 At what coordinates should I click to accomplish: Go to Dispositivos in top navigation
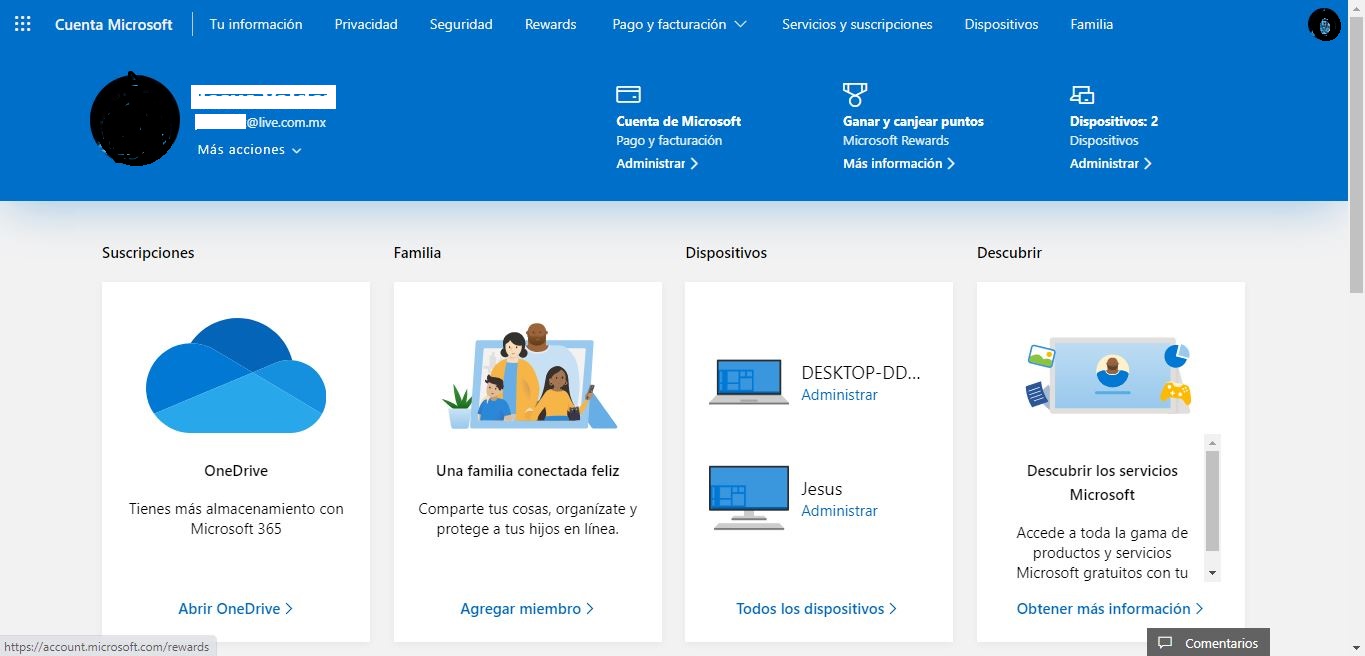click(1001, 24)
